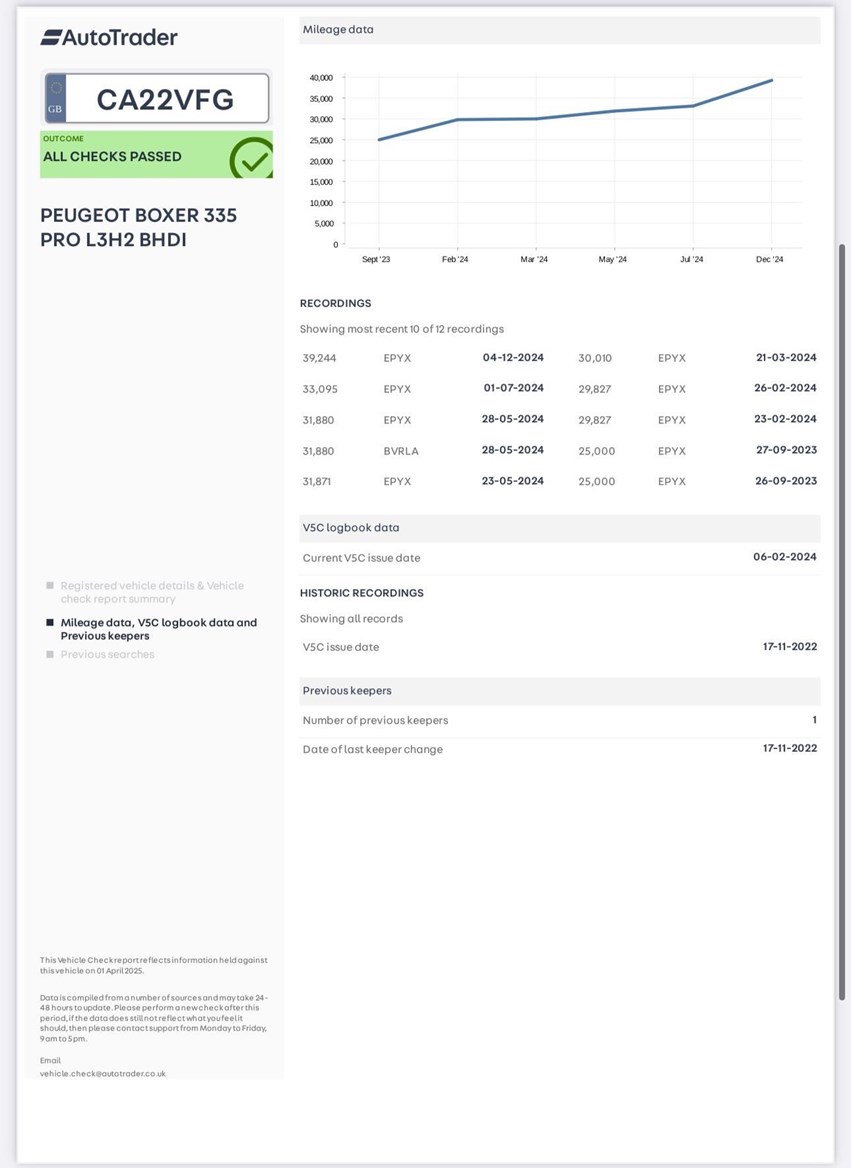Click the Sept '23 label on chart axis

pos(376,259)
